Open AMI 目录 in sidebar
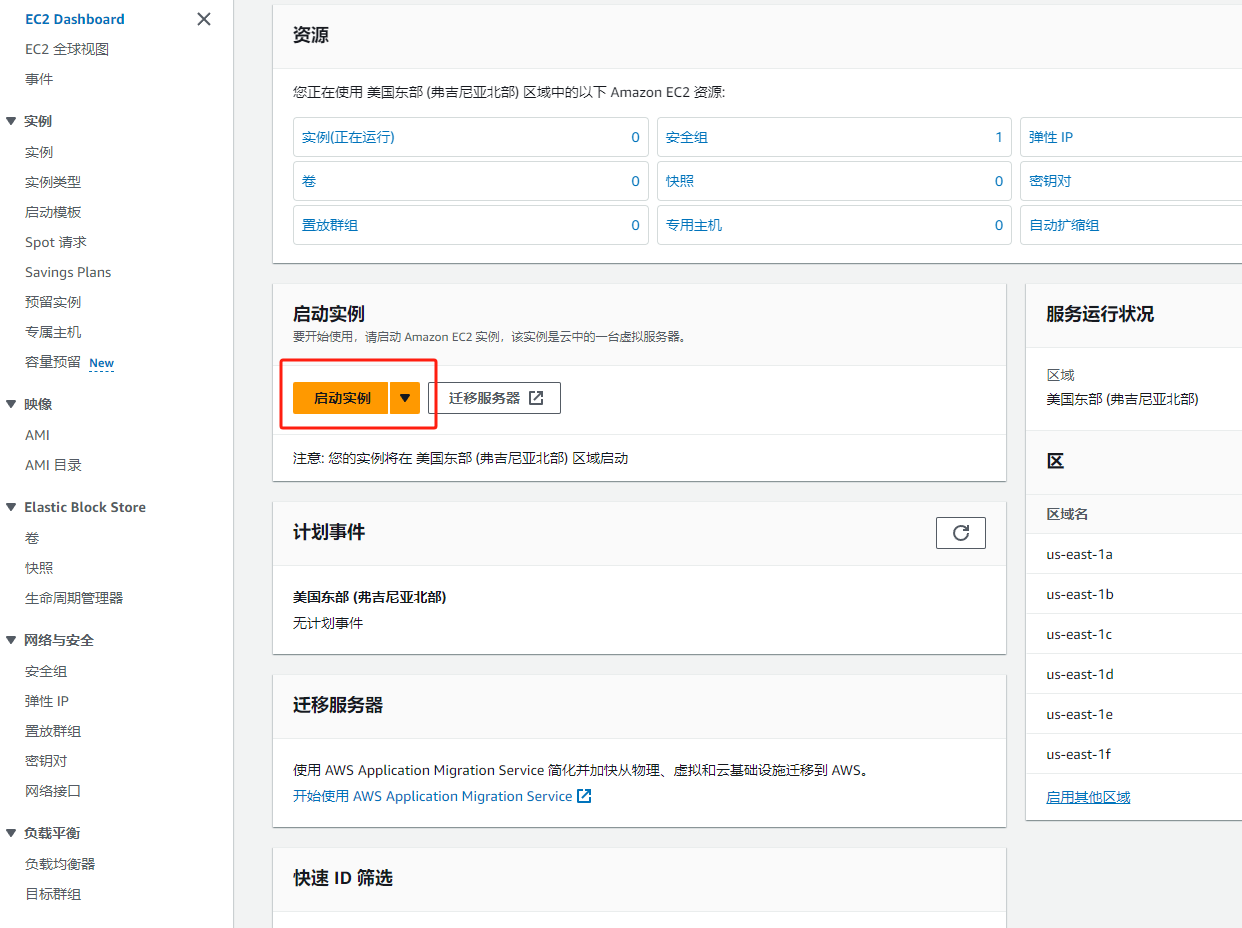 (x=53, y=465)
